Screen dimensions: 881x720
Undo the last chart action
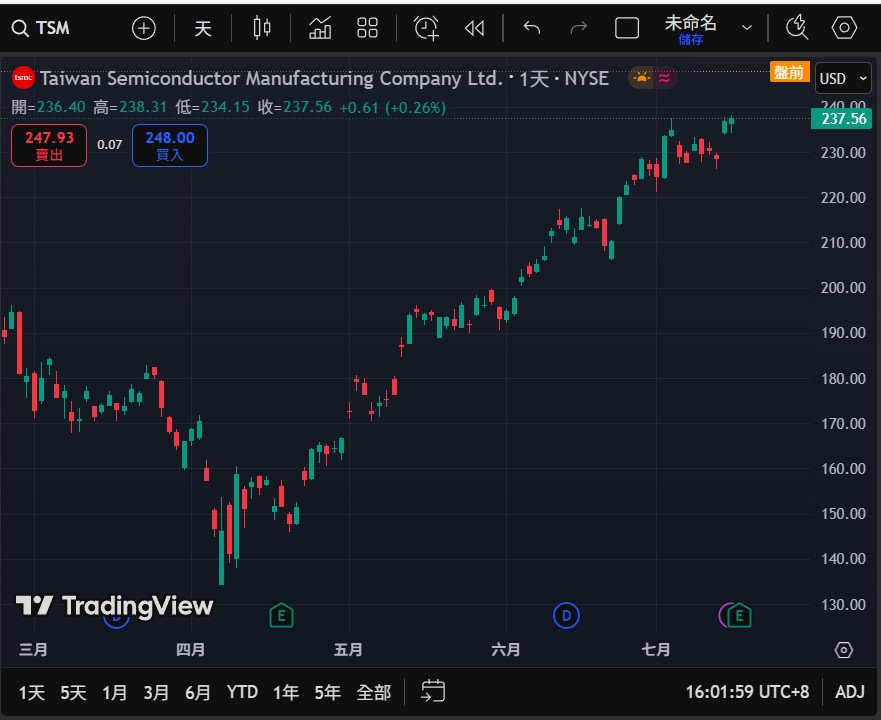pyautogui.click(x=532, y=28)
